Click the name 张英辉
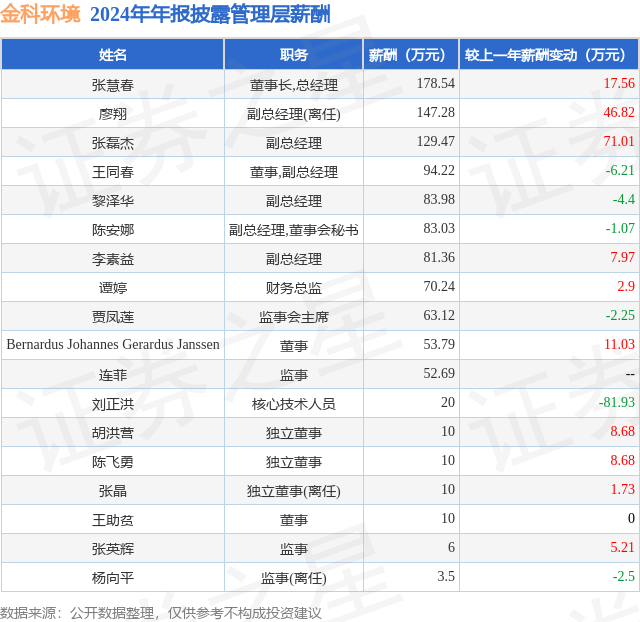This screenshot has height=622, width=640. [113, 549]
